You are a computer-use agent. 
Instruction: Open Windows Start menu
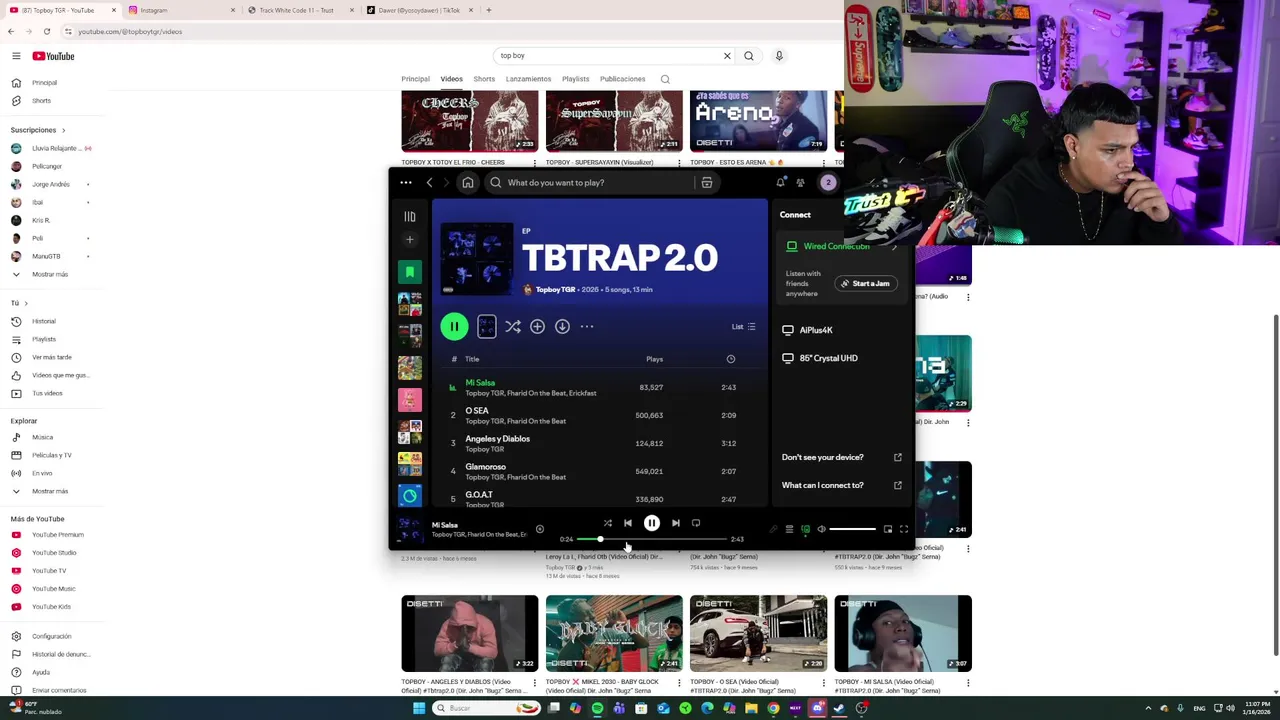[419, 708]
